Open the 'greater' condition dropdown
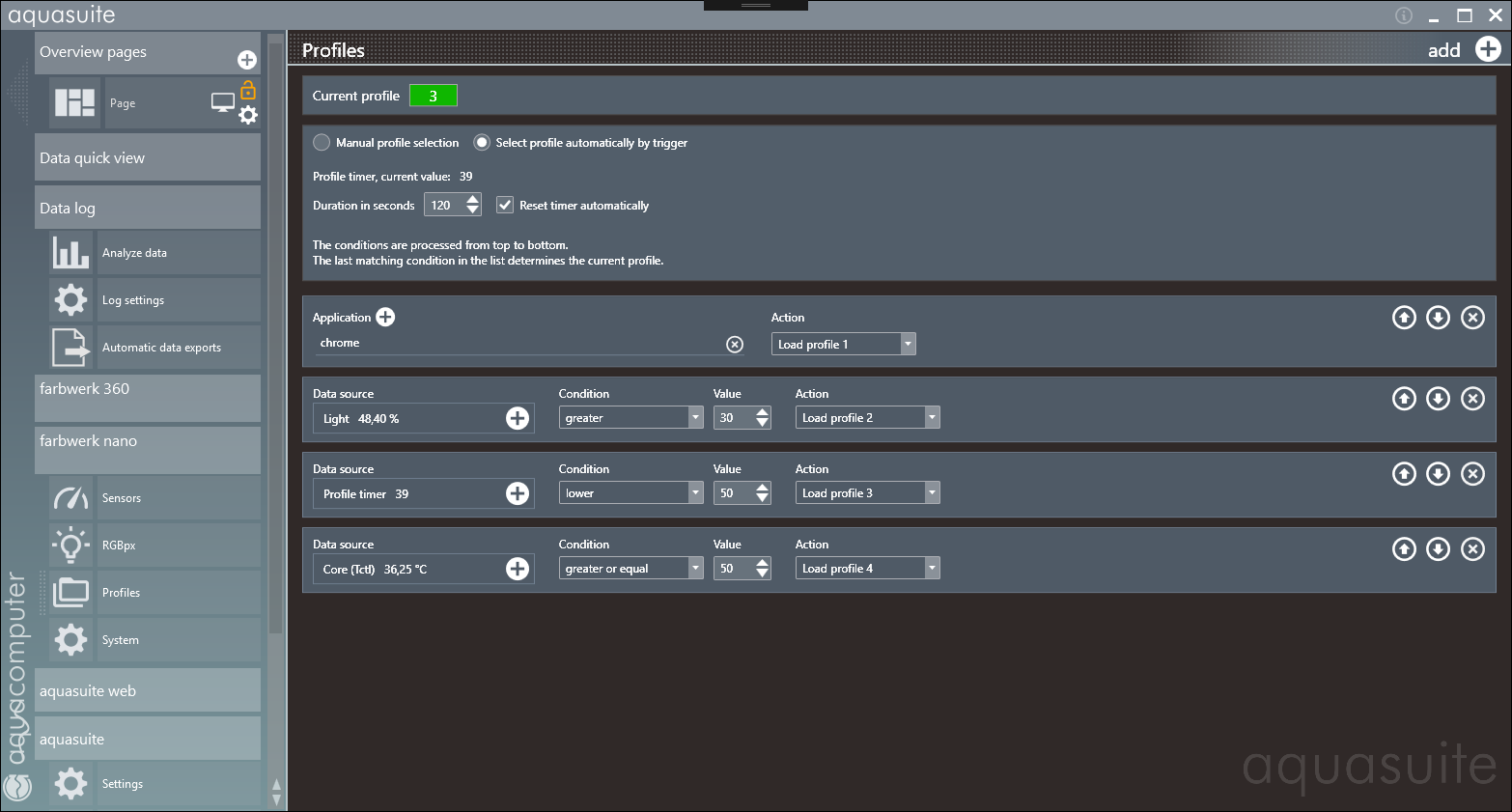This screenshot has height=812, width=1512. point(630,417)
